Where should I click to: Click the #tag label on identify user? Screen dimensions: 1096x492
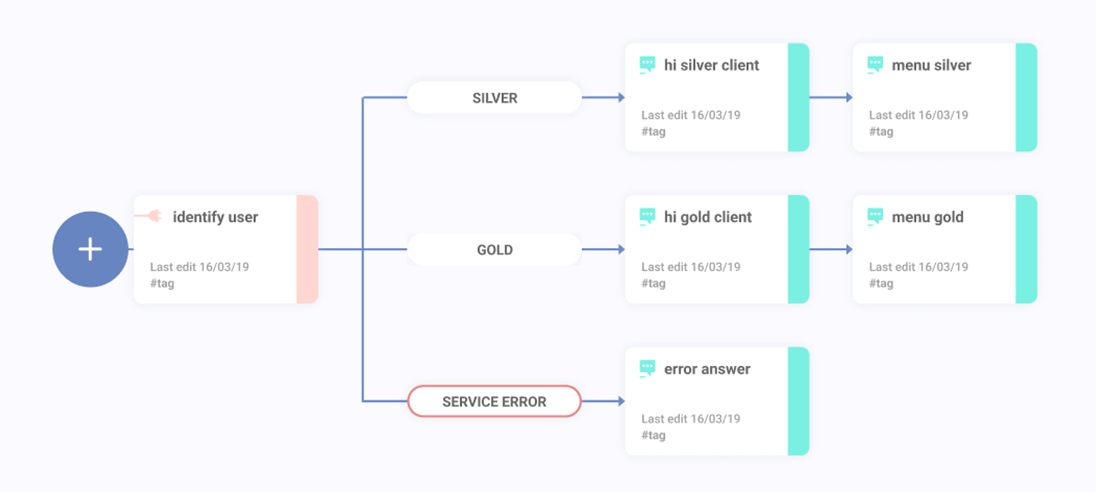[162, 283]
